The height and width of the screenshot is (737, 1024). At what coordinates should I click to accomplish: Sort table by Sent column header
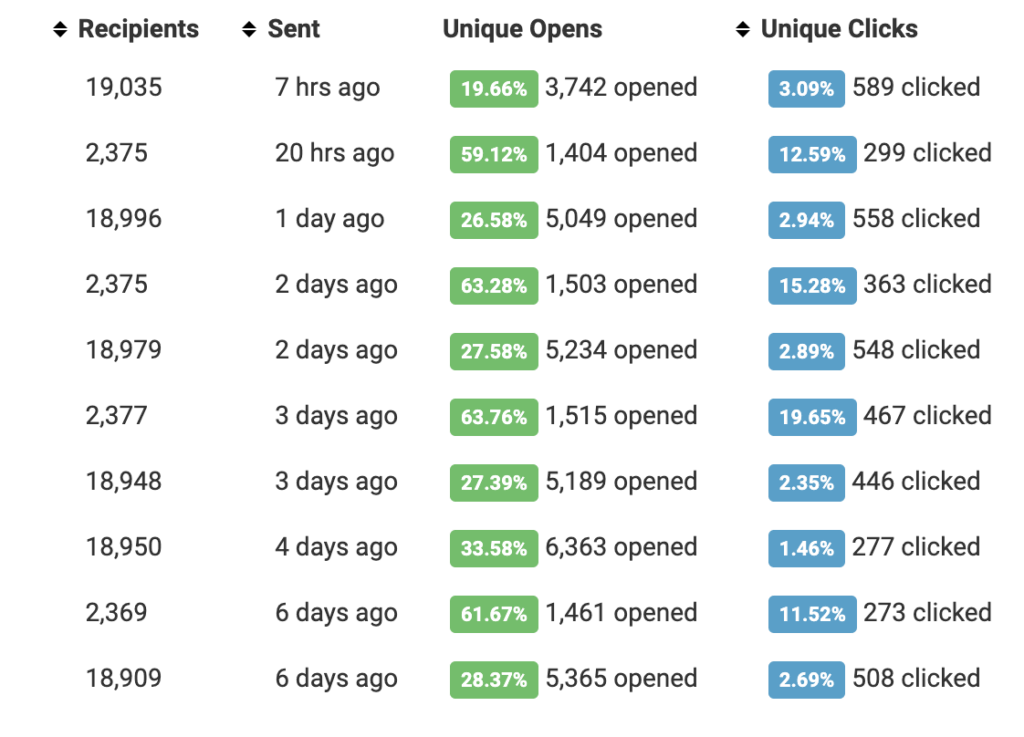tap(293, 30)
